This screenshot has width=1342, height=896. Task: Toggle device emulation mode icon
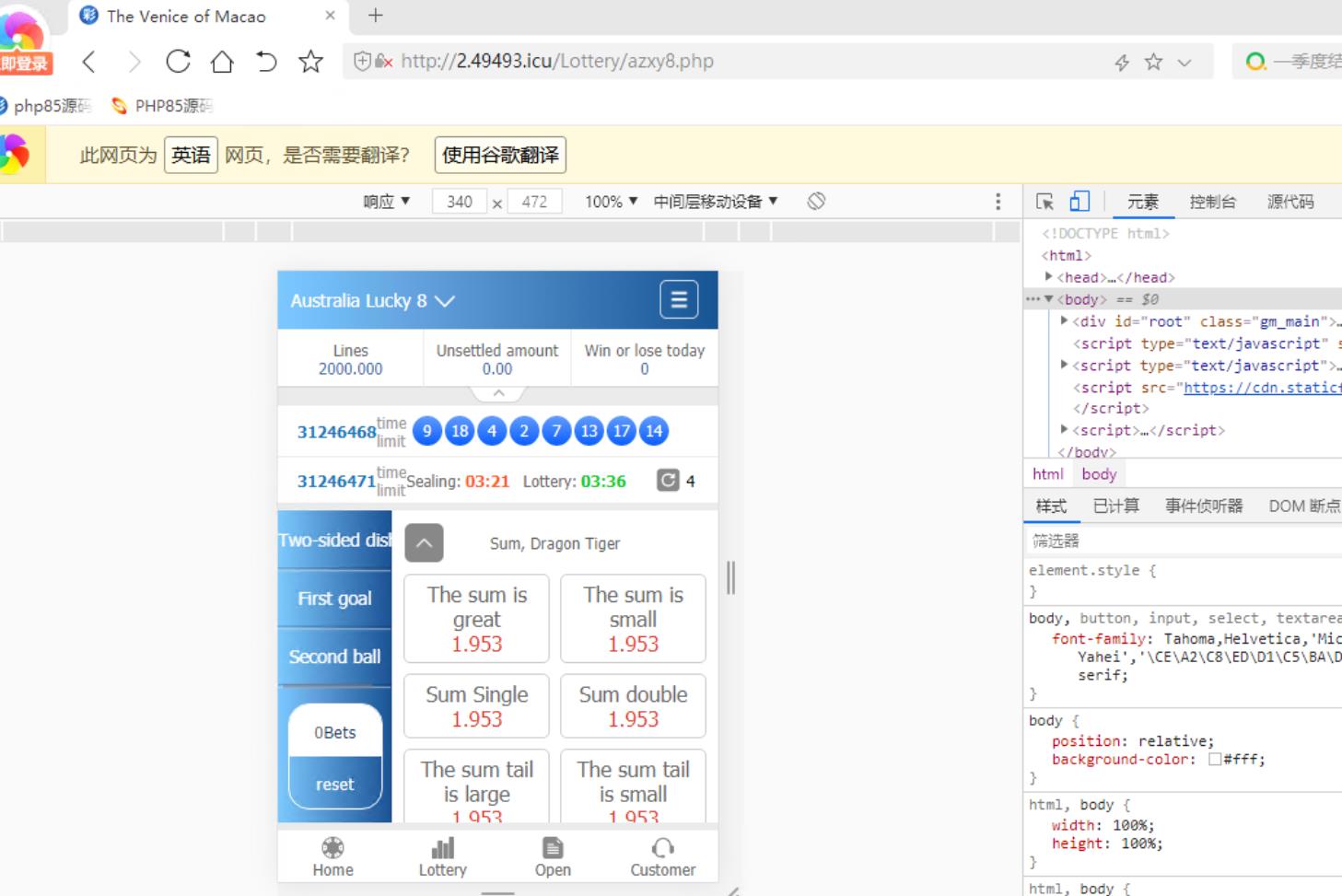(x=1079, y=202)
